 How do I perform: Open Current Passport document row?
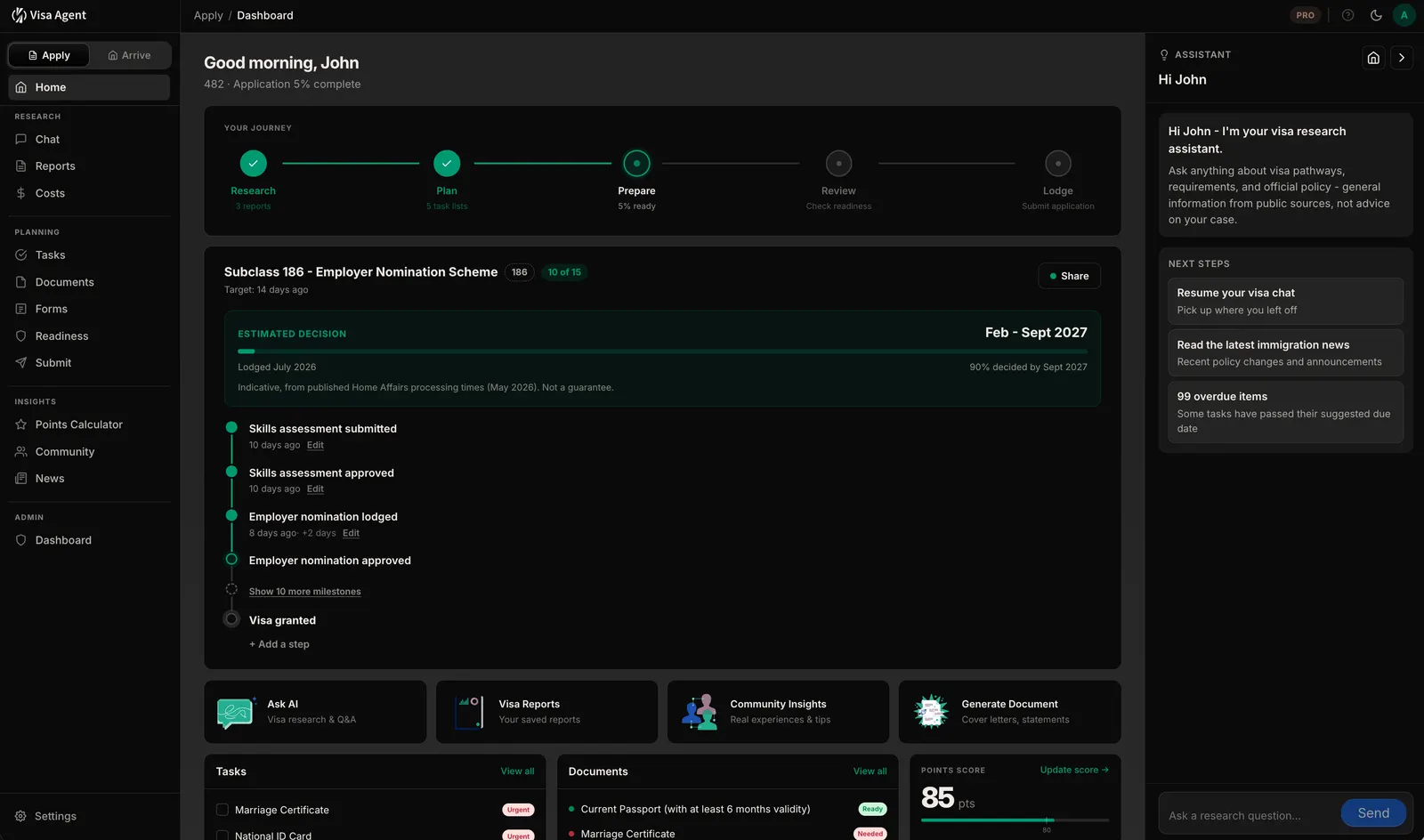click(727, 809)
